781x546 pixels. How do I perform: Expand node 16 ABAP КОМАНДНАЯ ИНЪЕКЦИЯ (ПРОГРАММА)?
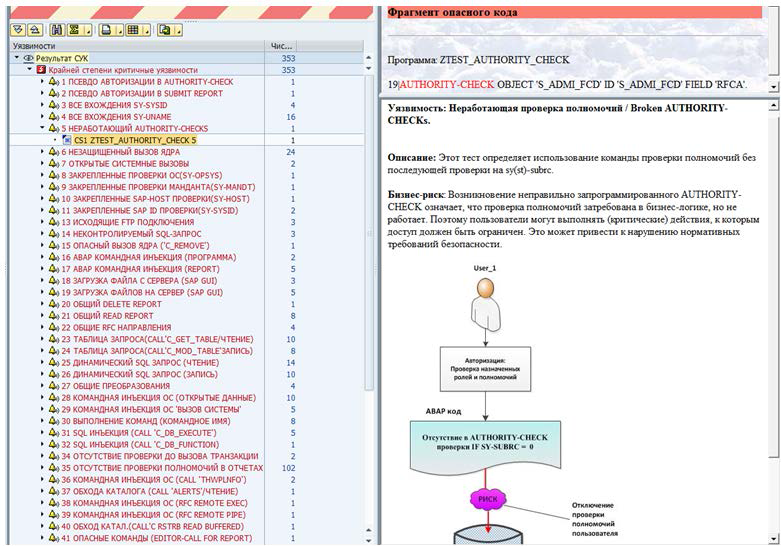pyautogui.click(x=42, y=257)
